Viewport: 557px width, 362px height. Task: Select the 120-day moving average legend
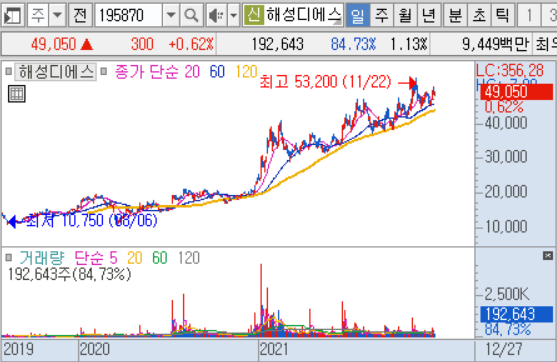click(246, 72)
